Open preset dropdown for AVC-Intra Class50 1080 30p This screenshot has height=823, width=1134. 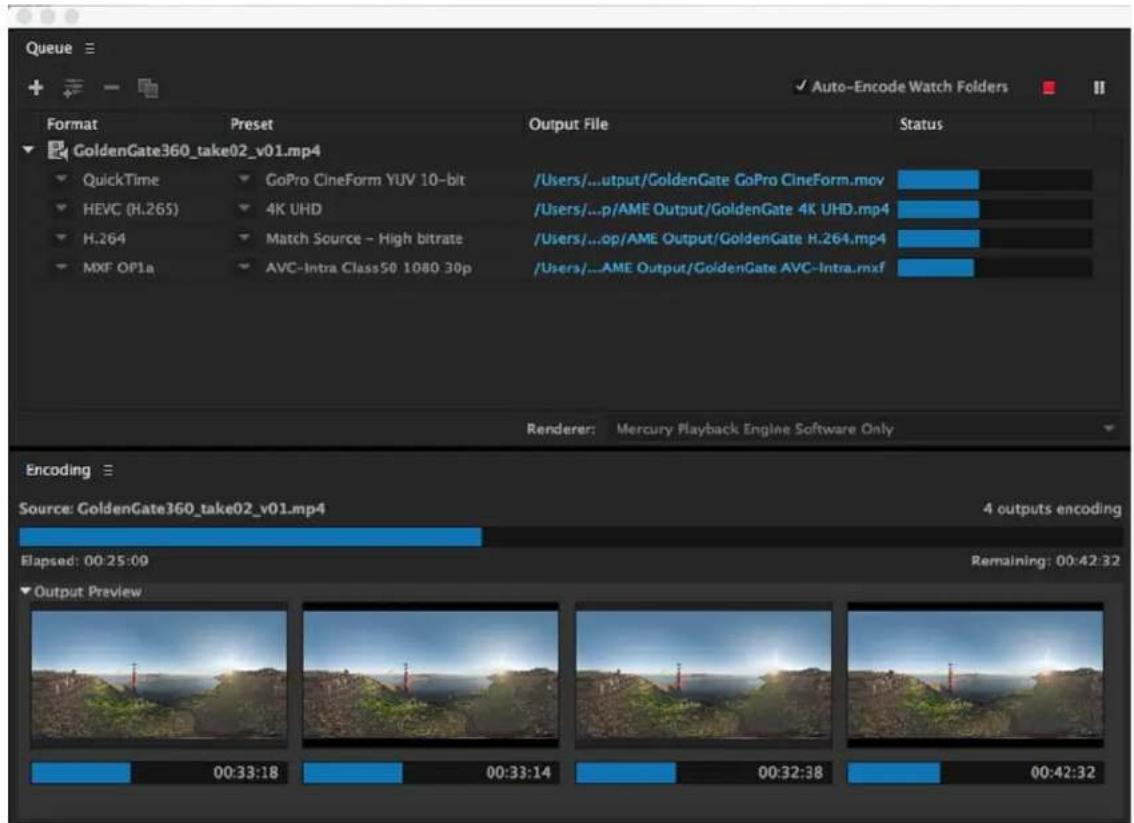click(244, 268)
